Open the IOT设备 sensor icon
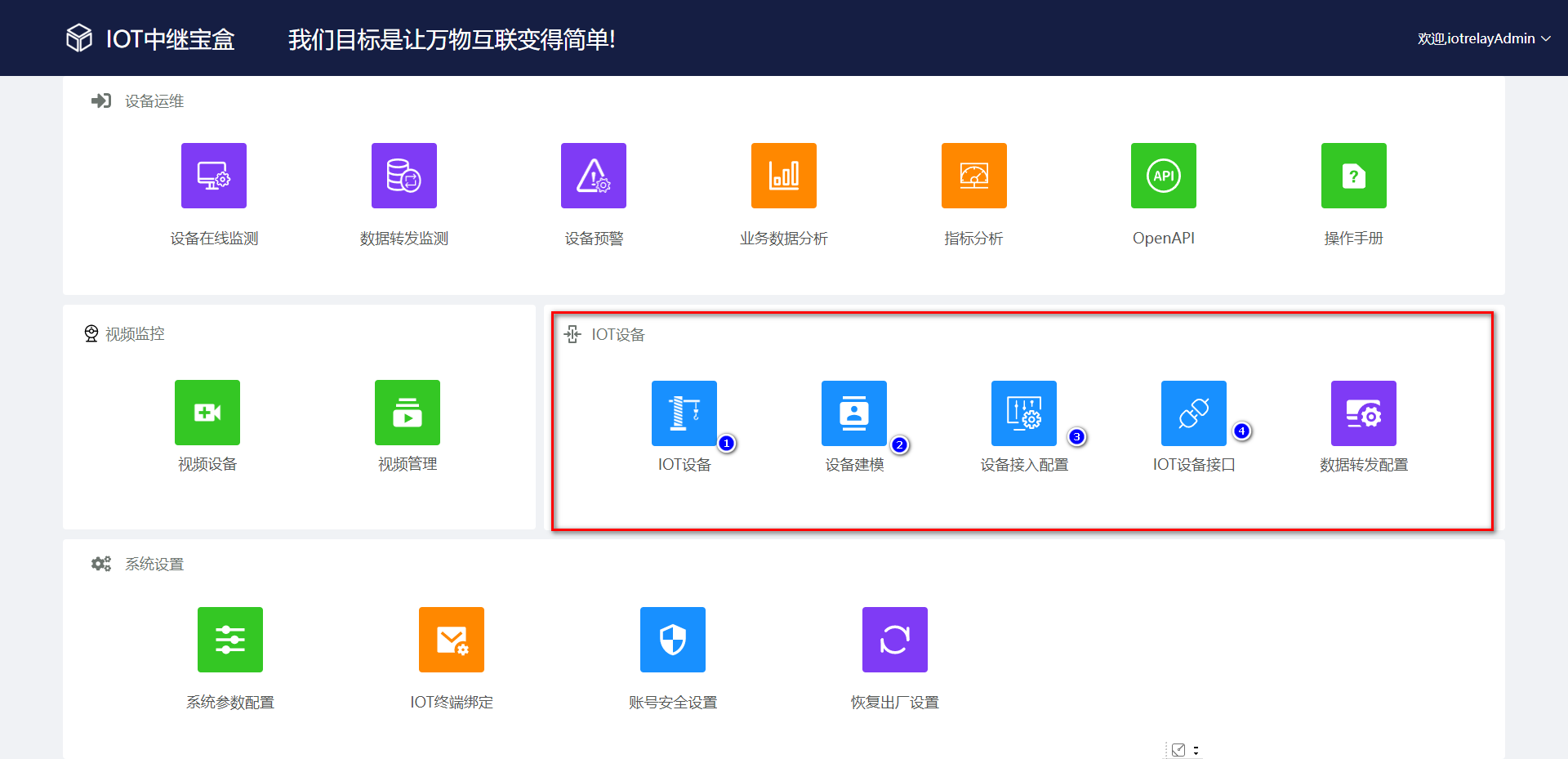 [684, 413]
